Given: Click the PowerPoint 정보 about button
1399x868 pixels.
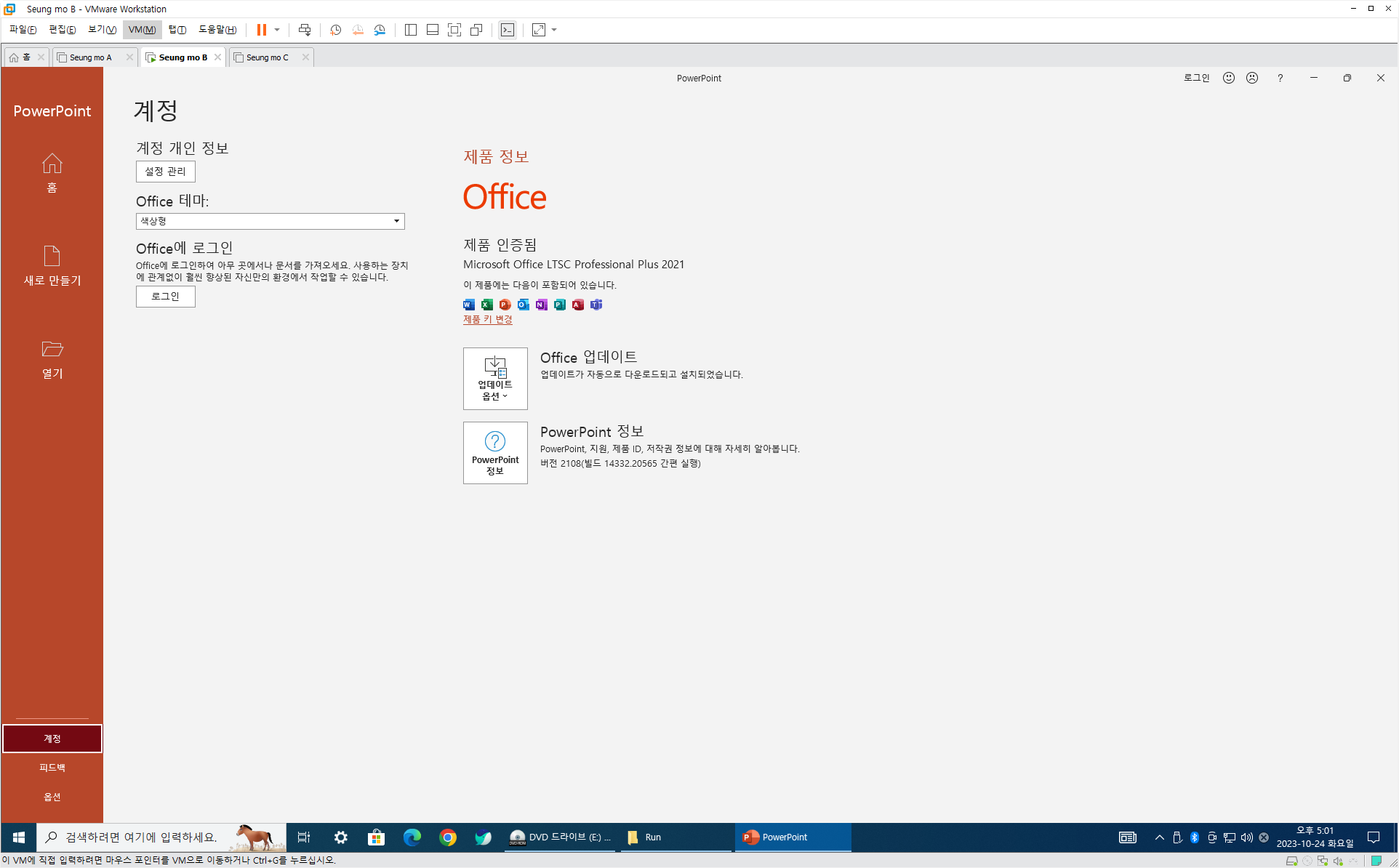Looking at the screenshot, I should 495,452.
